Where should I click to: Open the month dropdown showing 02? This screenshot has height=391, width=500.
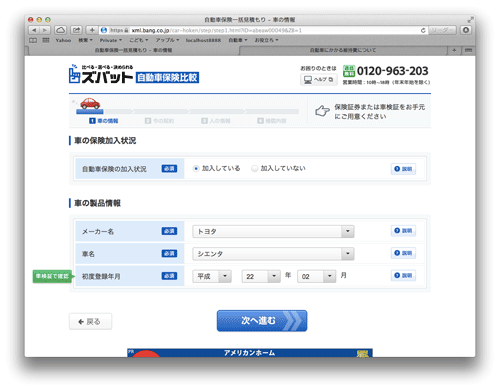pos(316,276)
